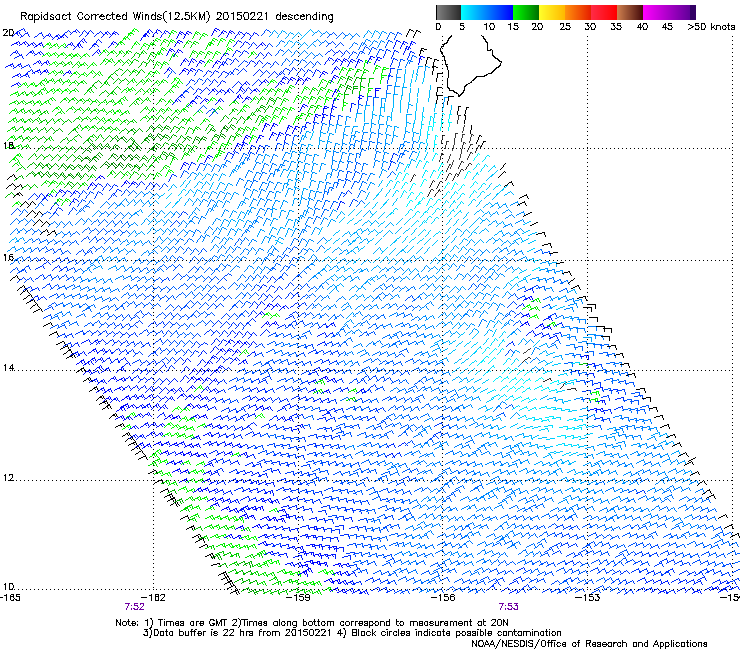Click the purple '7:52' time stamp
The height and width of the screenshot is (650, 740).
[x=135, y=607]
